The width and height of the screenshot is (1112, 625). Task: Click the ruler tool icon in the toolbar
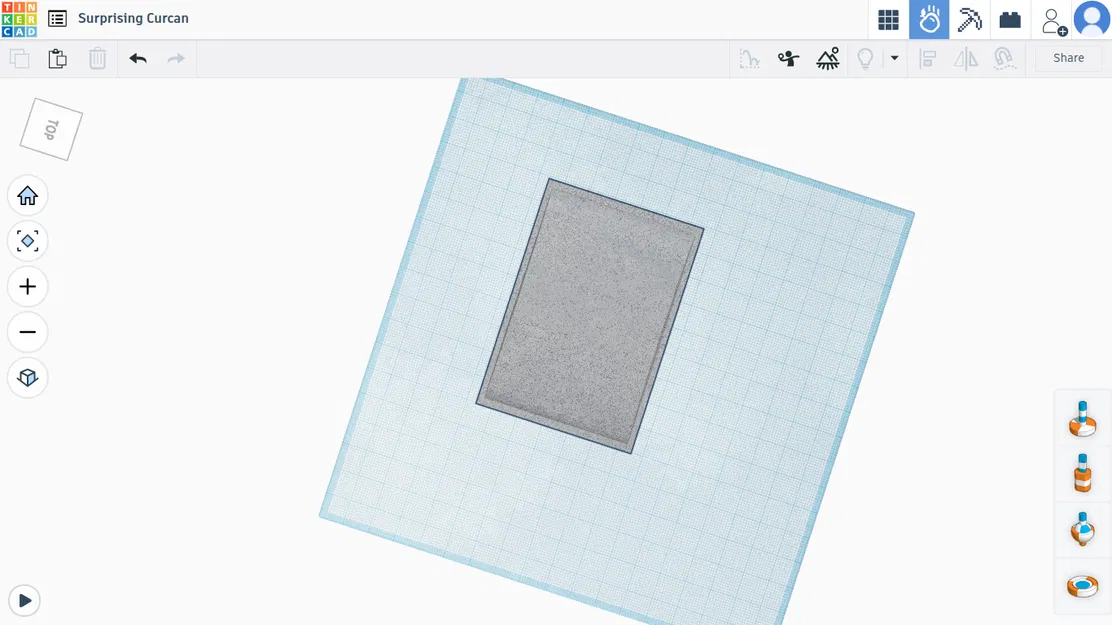(x=749, y=58)
